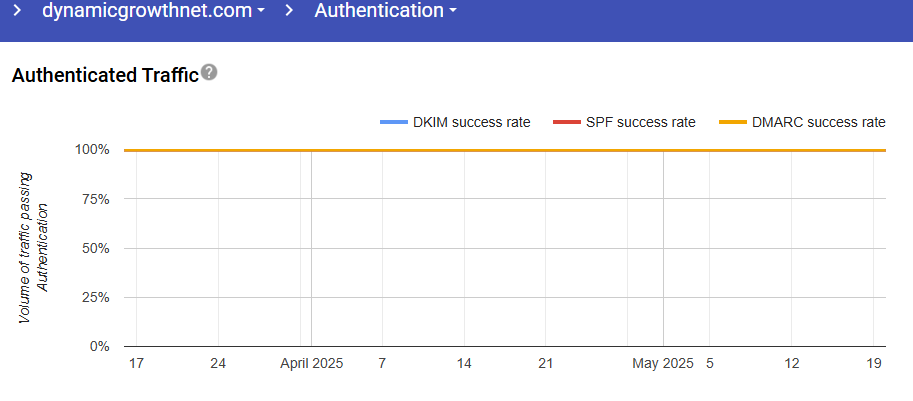Click the 0% y-axis label

point(99,347)
